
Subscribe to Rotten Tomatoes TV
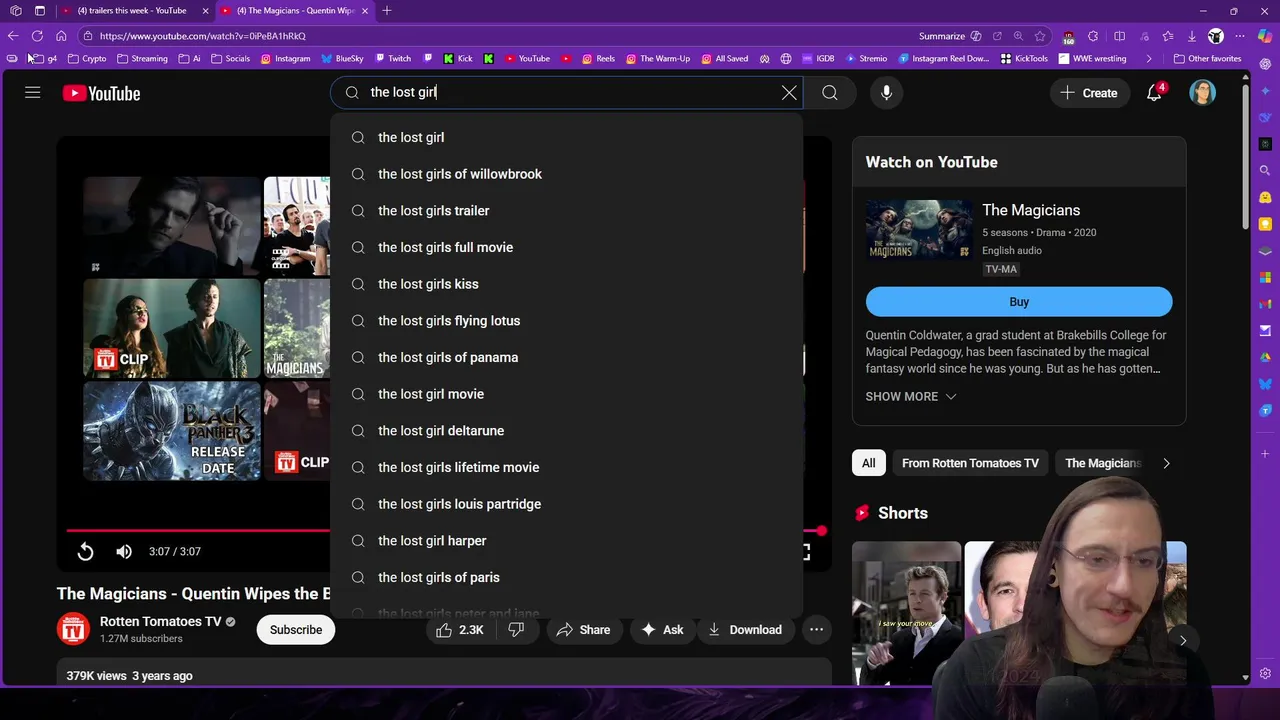click(x=296, y=629)
